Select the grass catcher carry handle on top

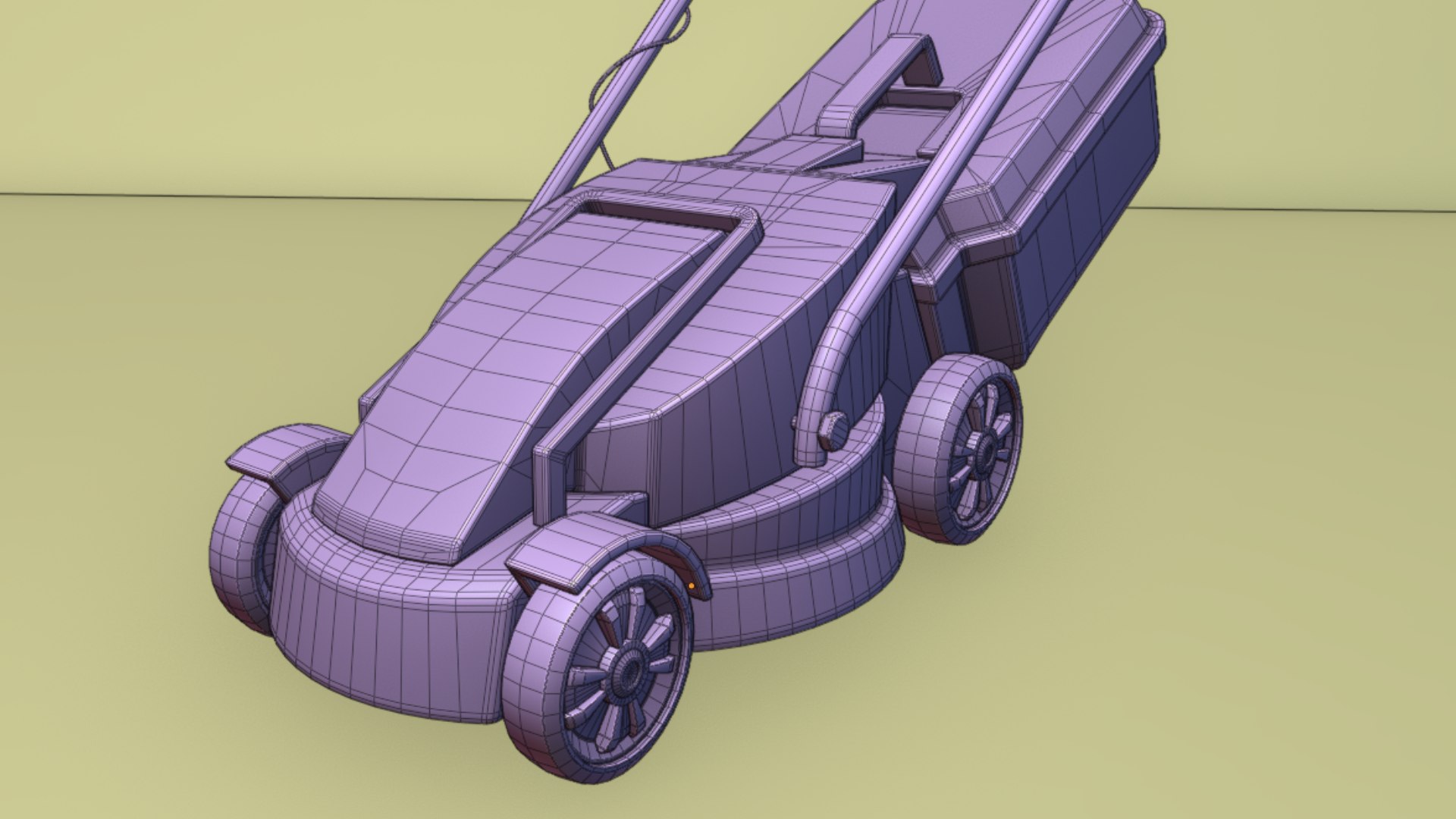878,86
